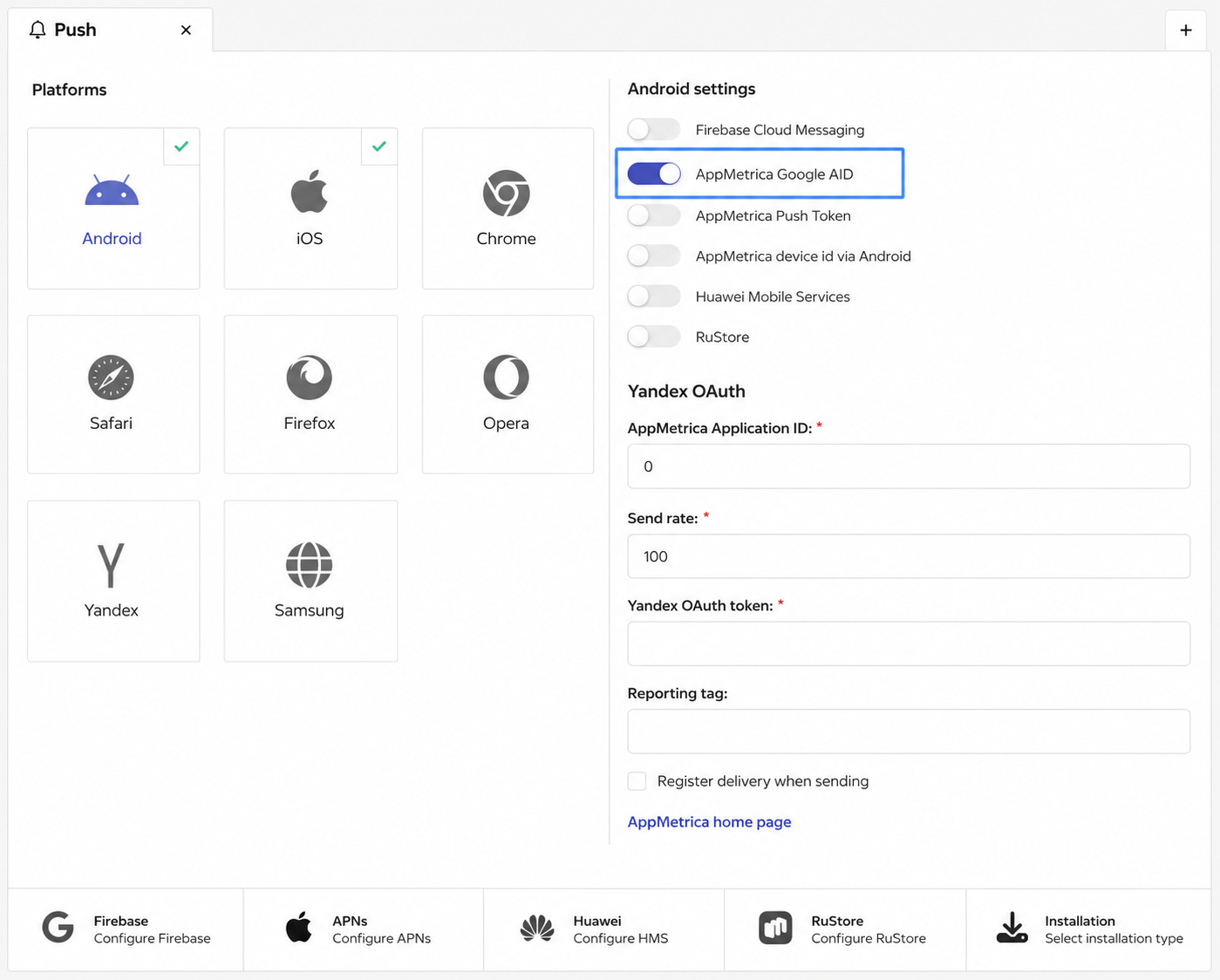Select the Opera platform icon
The image size is (1220, 980).
[507, 378]
